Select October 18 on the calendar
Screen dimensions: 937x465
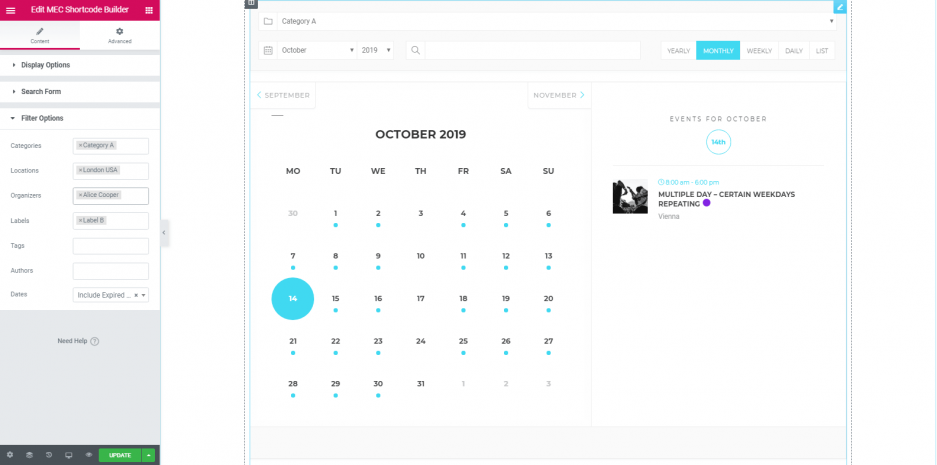click(x=463, y=299)
